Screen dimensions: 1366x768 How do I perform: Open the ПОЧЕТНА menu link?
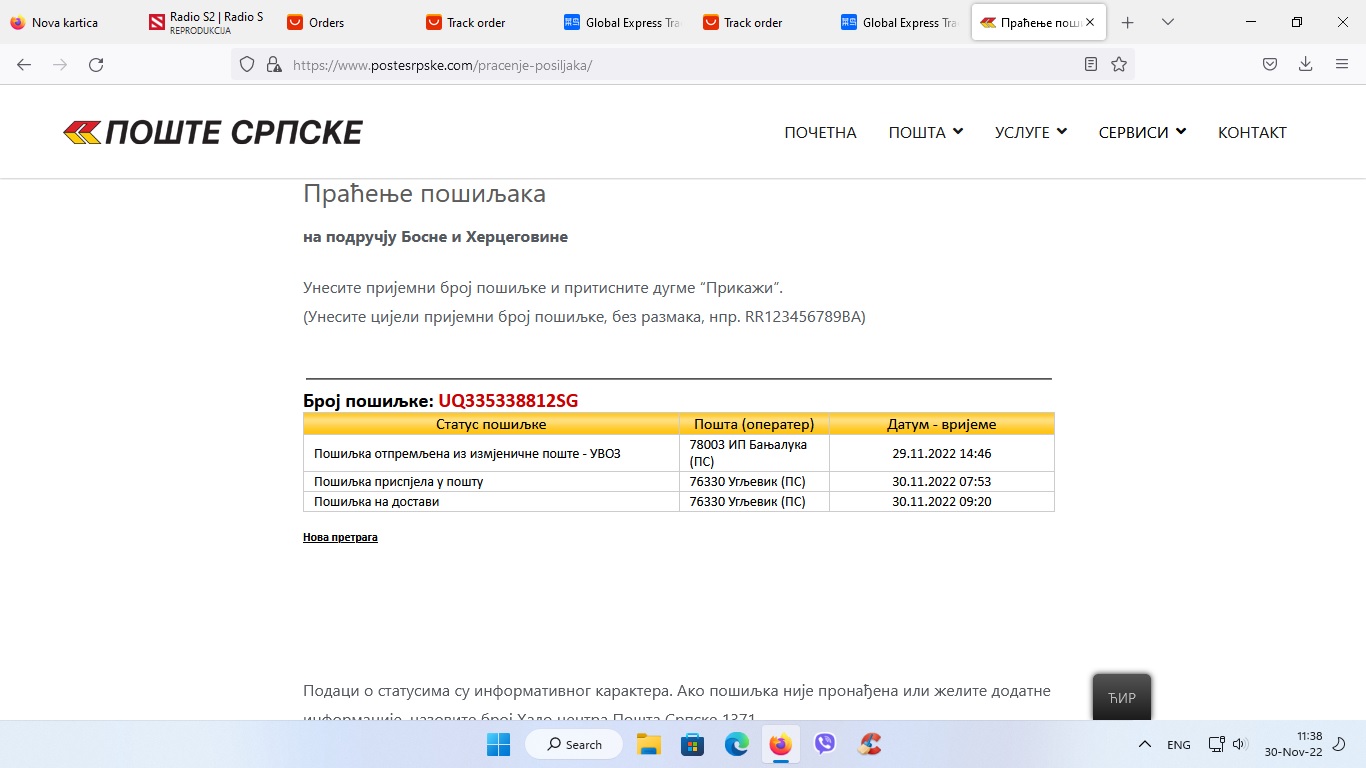click(820, 132)
